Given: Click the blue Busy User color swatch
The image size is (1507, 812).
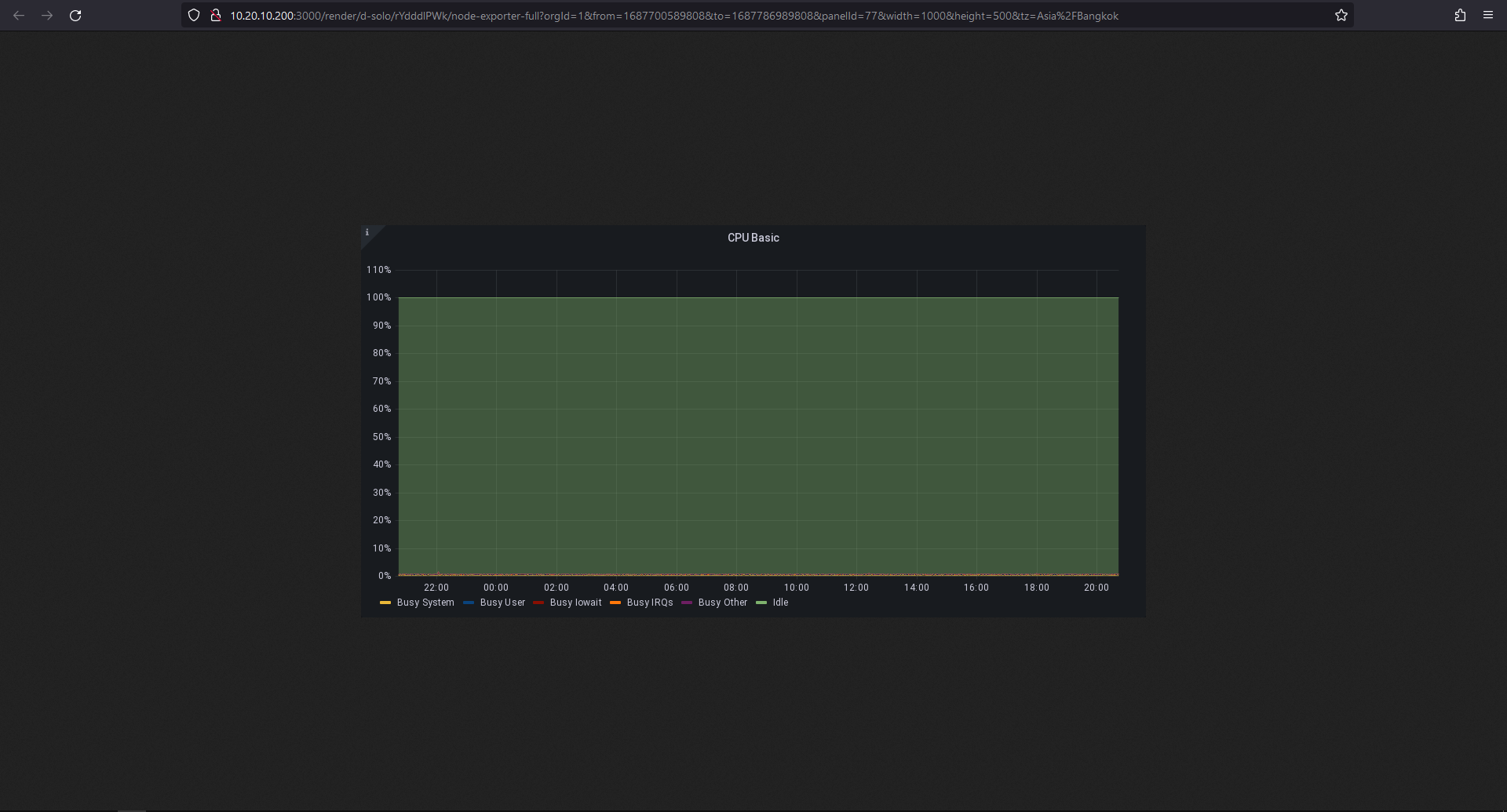Looking at the screenshot, I should pyautogui.click(x=469, y=603).
